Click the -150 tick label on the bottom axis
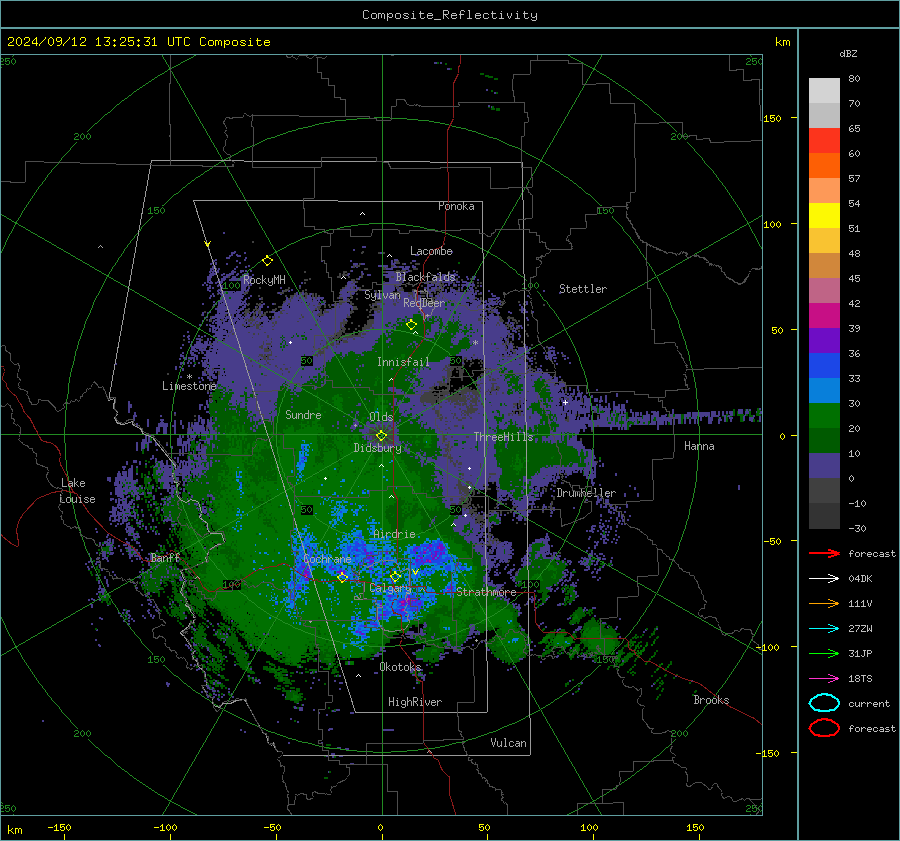This screenshot has height=841, width=900. click(59, 827)
